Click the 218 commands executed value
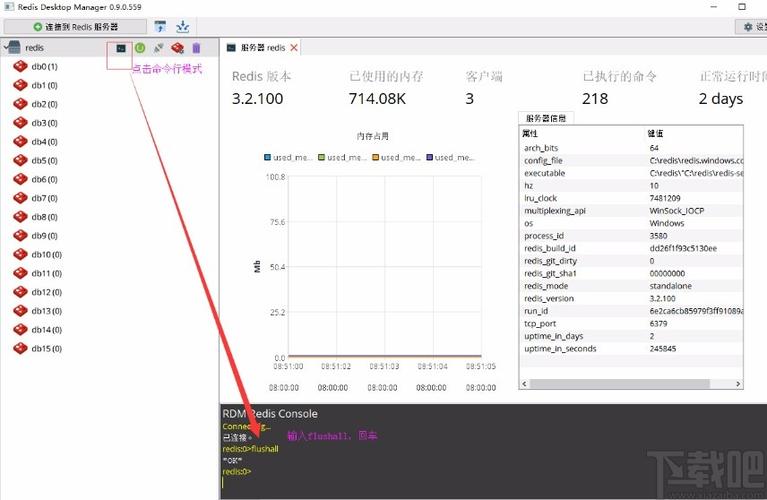This screenshot has height=500, width=767. pyautogui.click(x=595, y=99)
